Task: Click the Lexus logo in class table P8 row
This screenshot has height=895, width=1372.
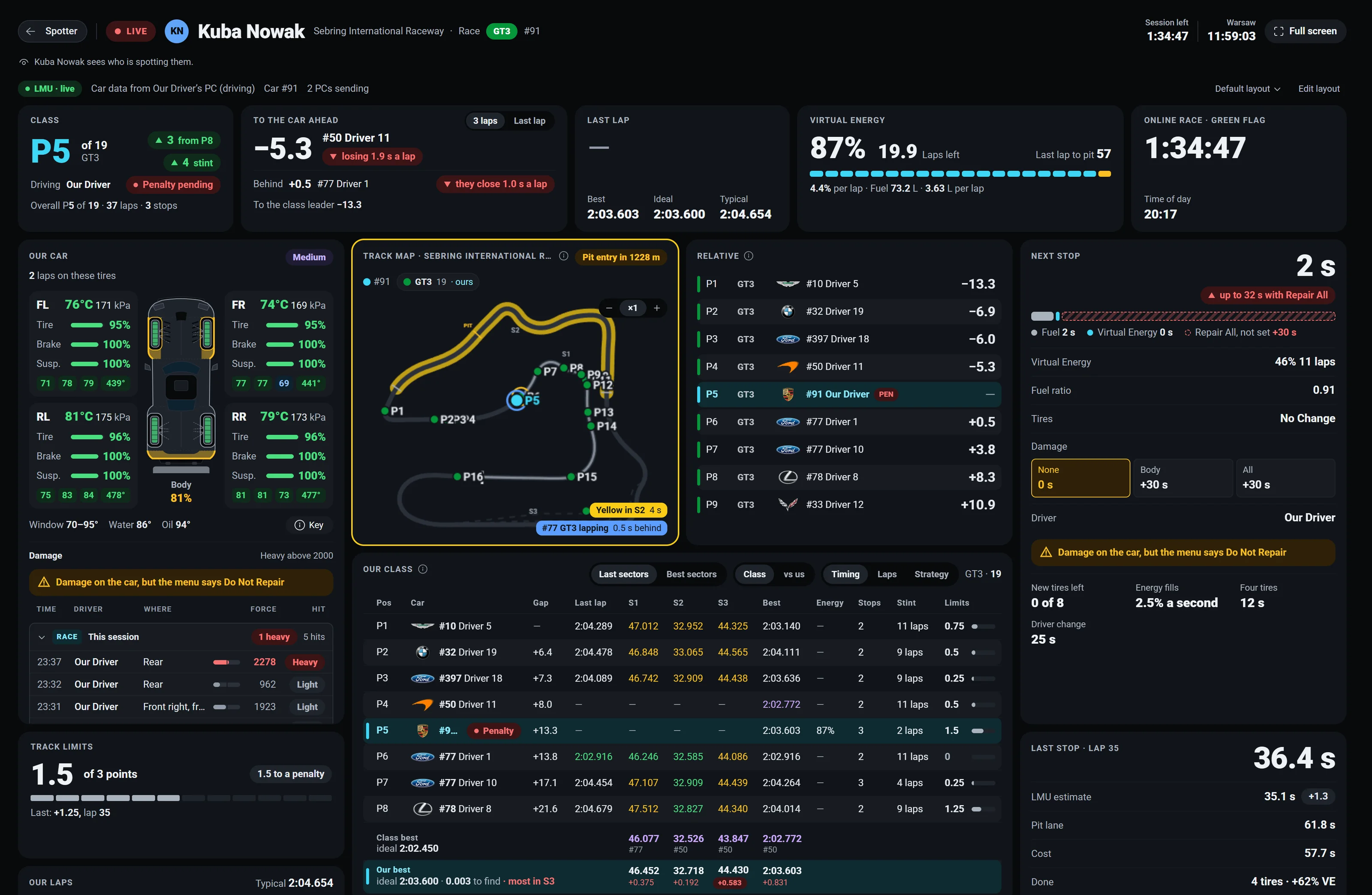Action: click(423, 809)
